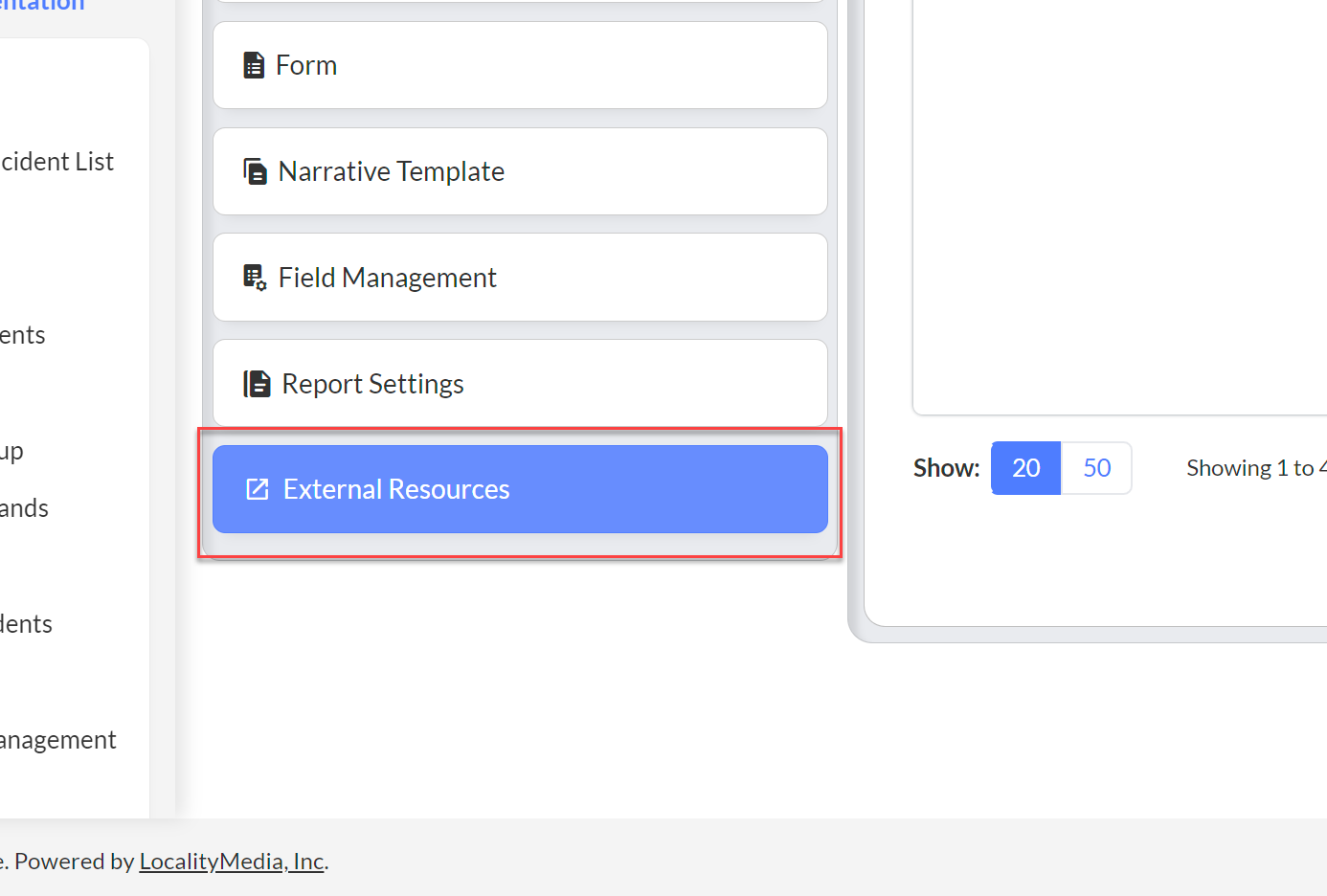Click the sidebar item ending in "ands"
1327x896 pixels.
[x=24, y=508]
